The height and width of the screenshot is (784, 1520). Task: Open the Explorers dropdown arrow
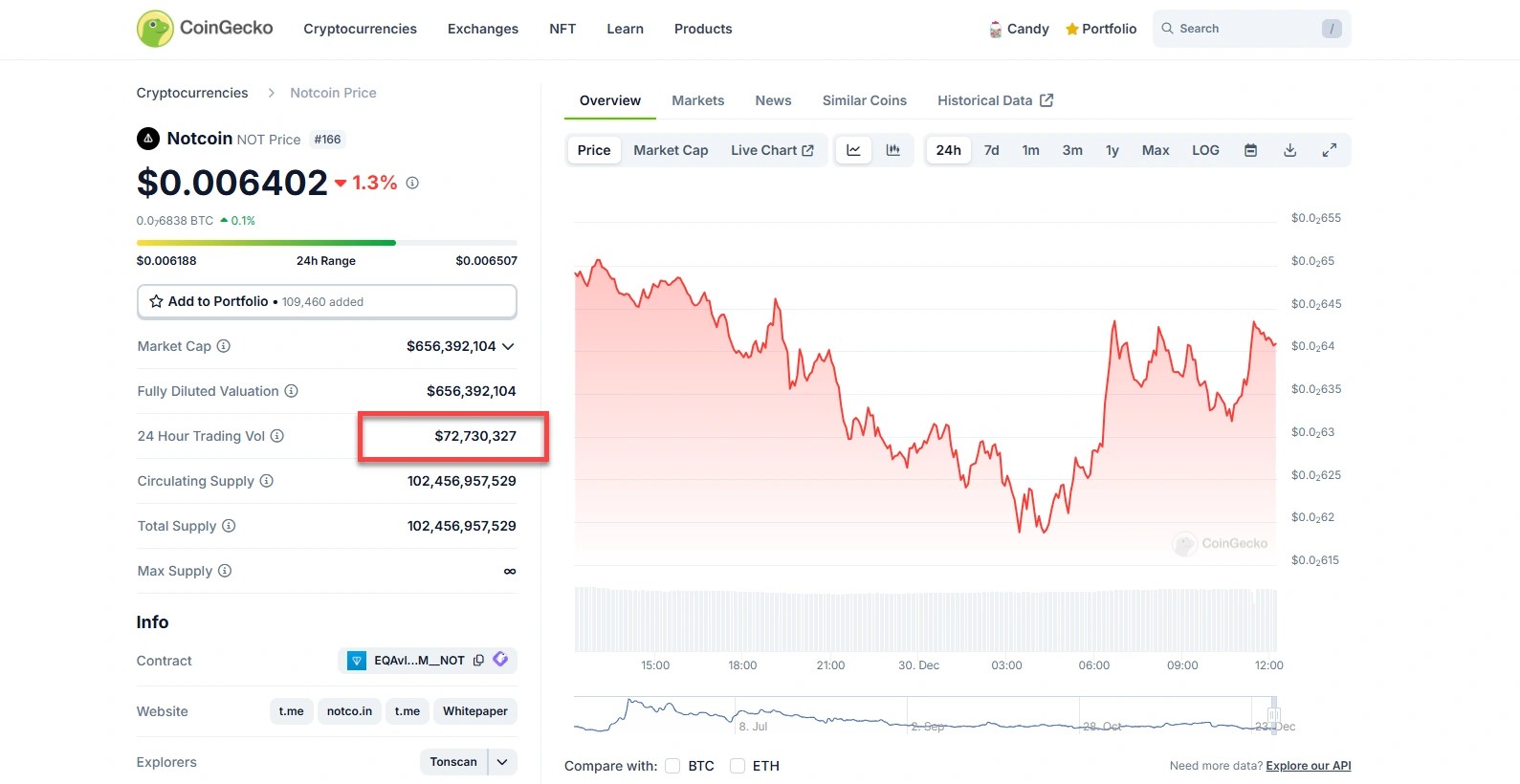coord(502,762)
